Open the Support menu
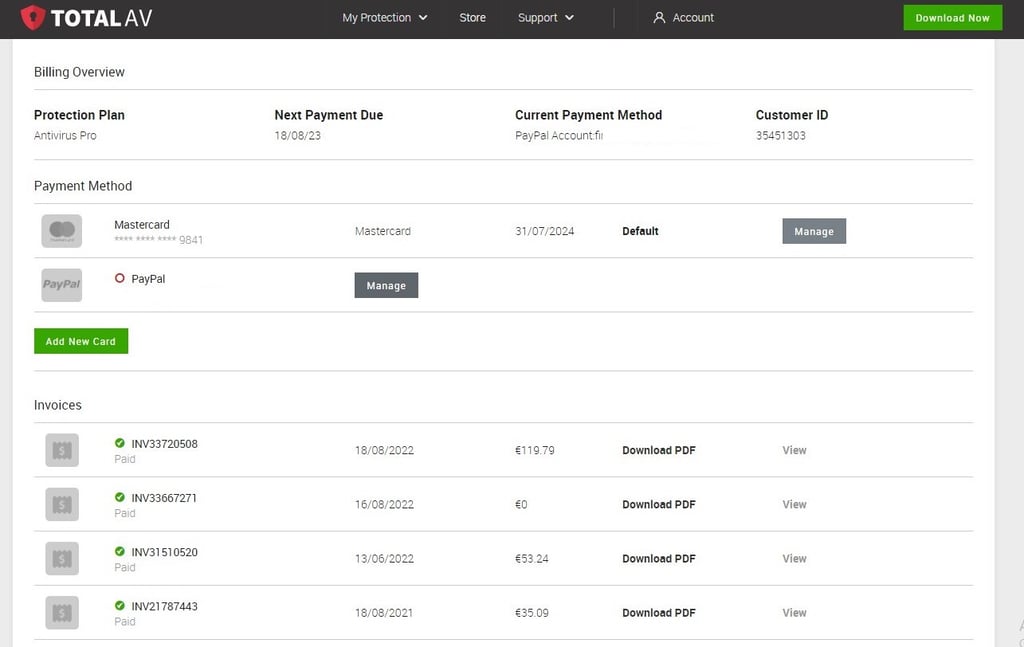 point(545,18)
